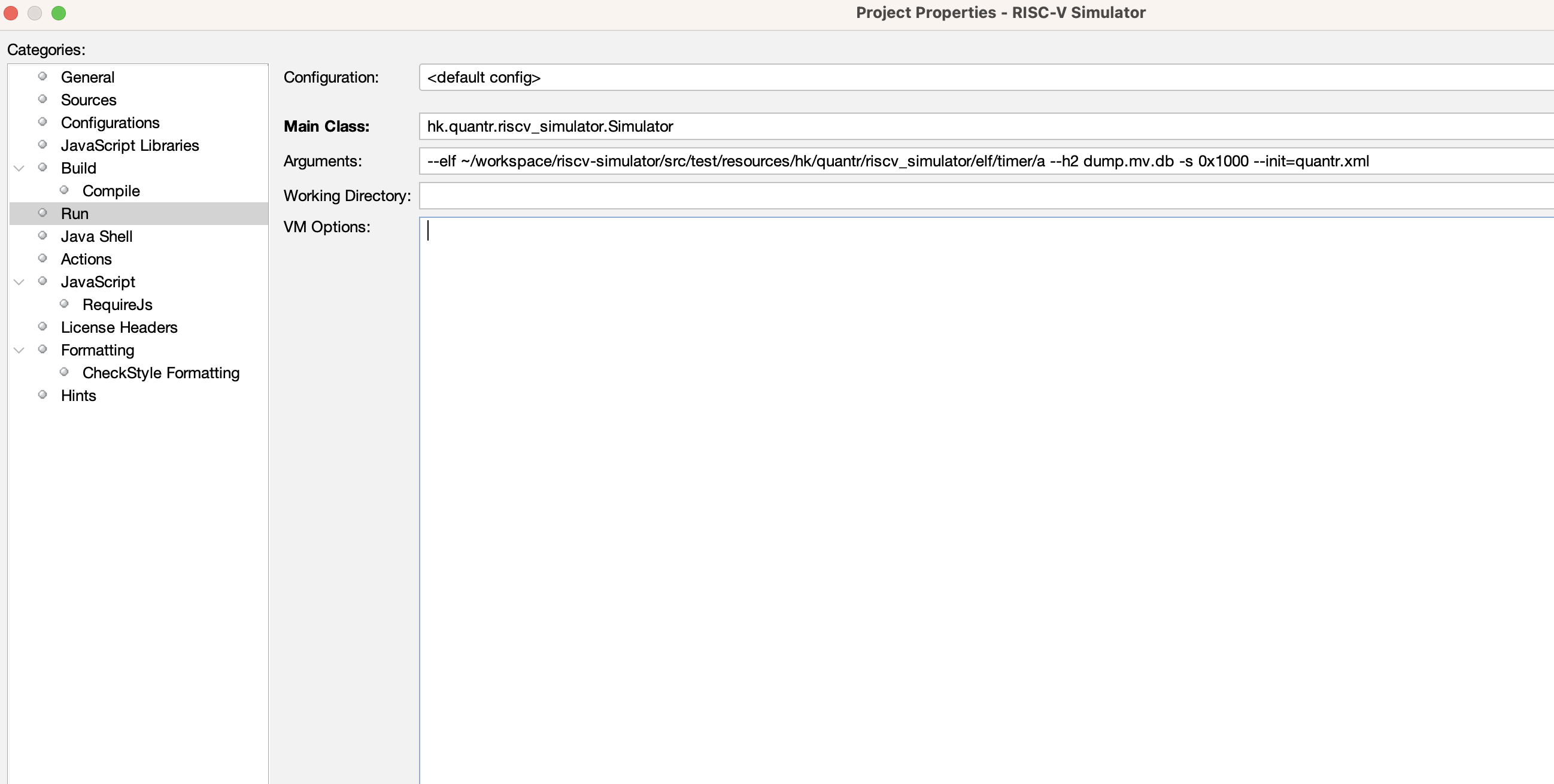Select the Sources category
Screen dimensions: 1554x784
pyautogui.click(x=89, y=100)
